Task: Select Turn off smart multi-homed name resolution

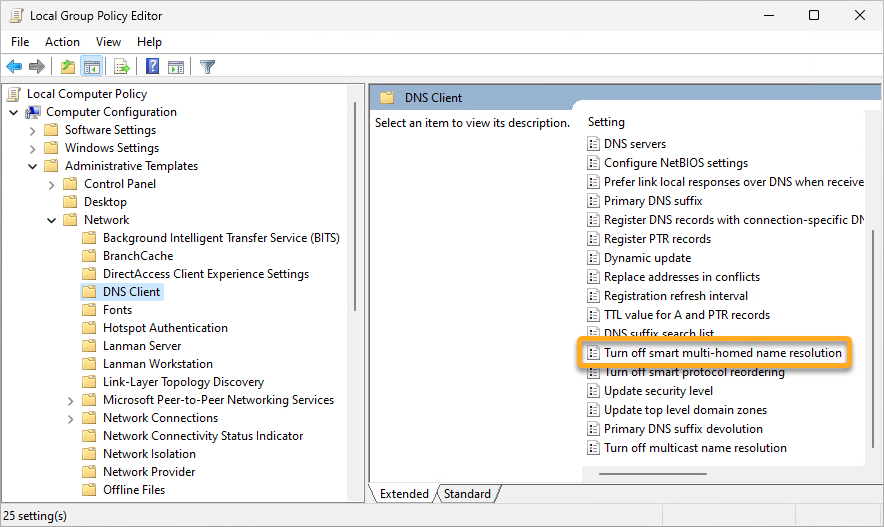Action: [x=722, y=353]
